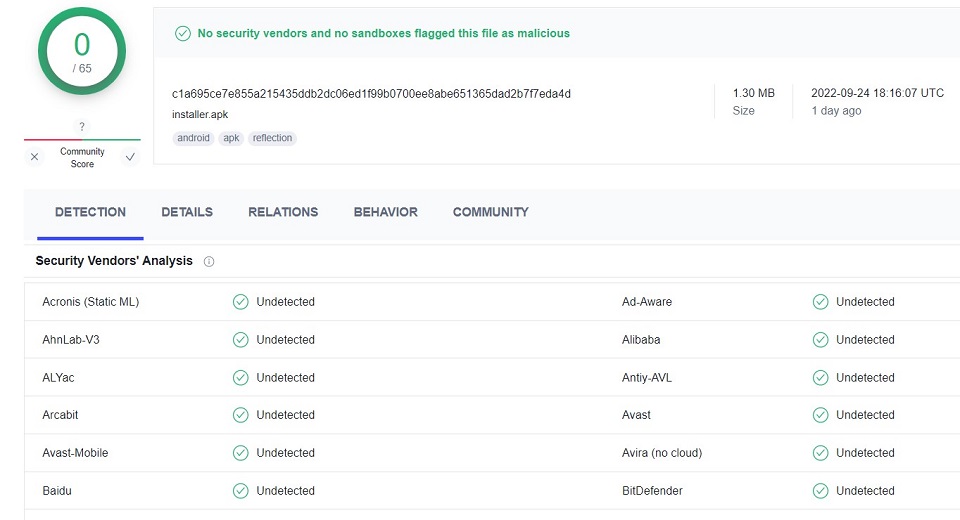Click the Undetected result in the BitDefender row
Image resolution: width=960 pixels, height=520 pixels.
(x=865, y=491)
